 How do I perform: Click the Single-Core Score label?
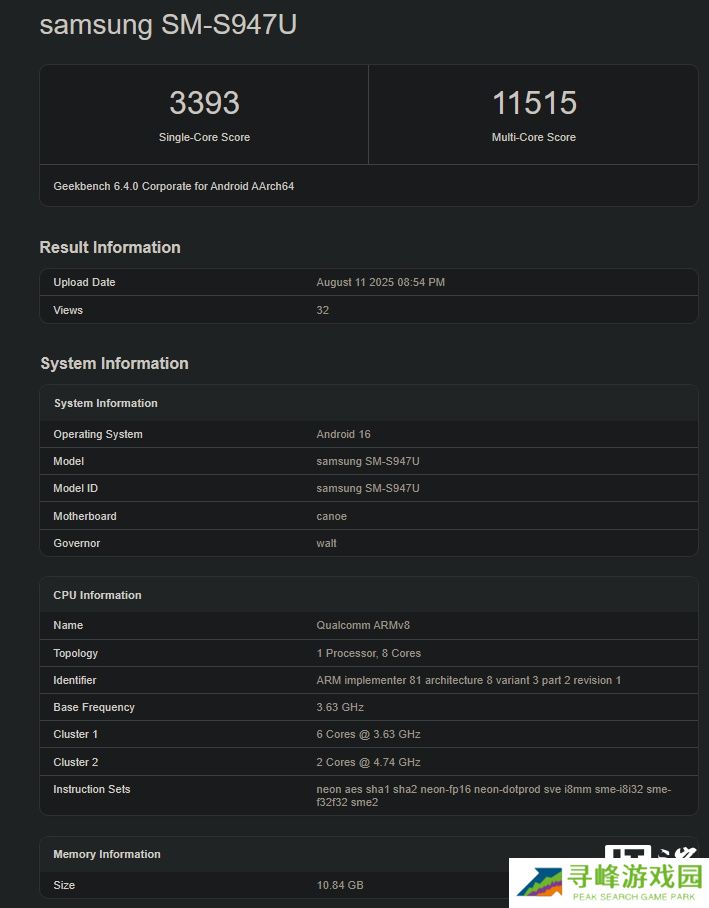point(204,137)
